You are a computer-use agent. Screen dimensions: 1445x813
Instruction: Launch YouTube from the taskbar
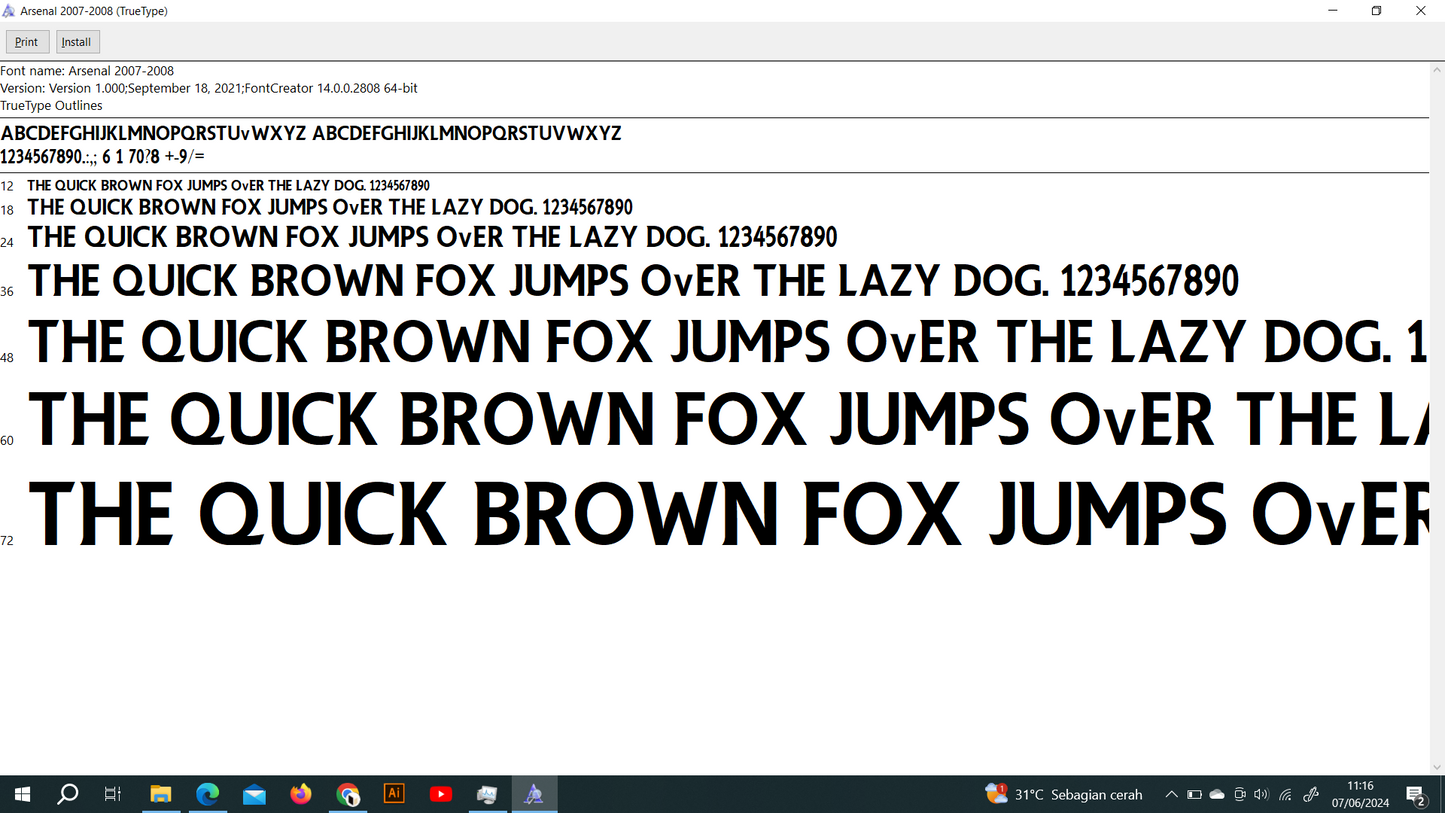(440, 793)
